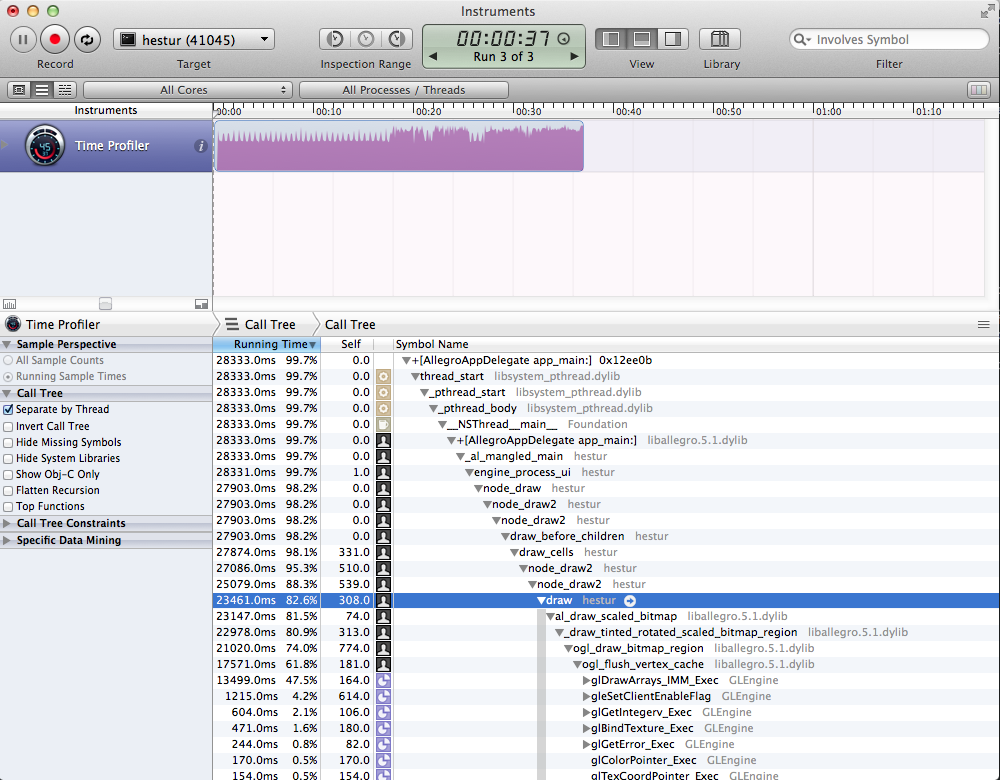Check Hide System Libraries option
1000x780 pixels.
click(x=9, y=458)
